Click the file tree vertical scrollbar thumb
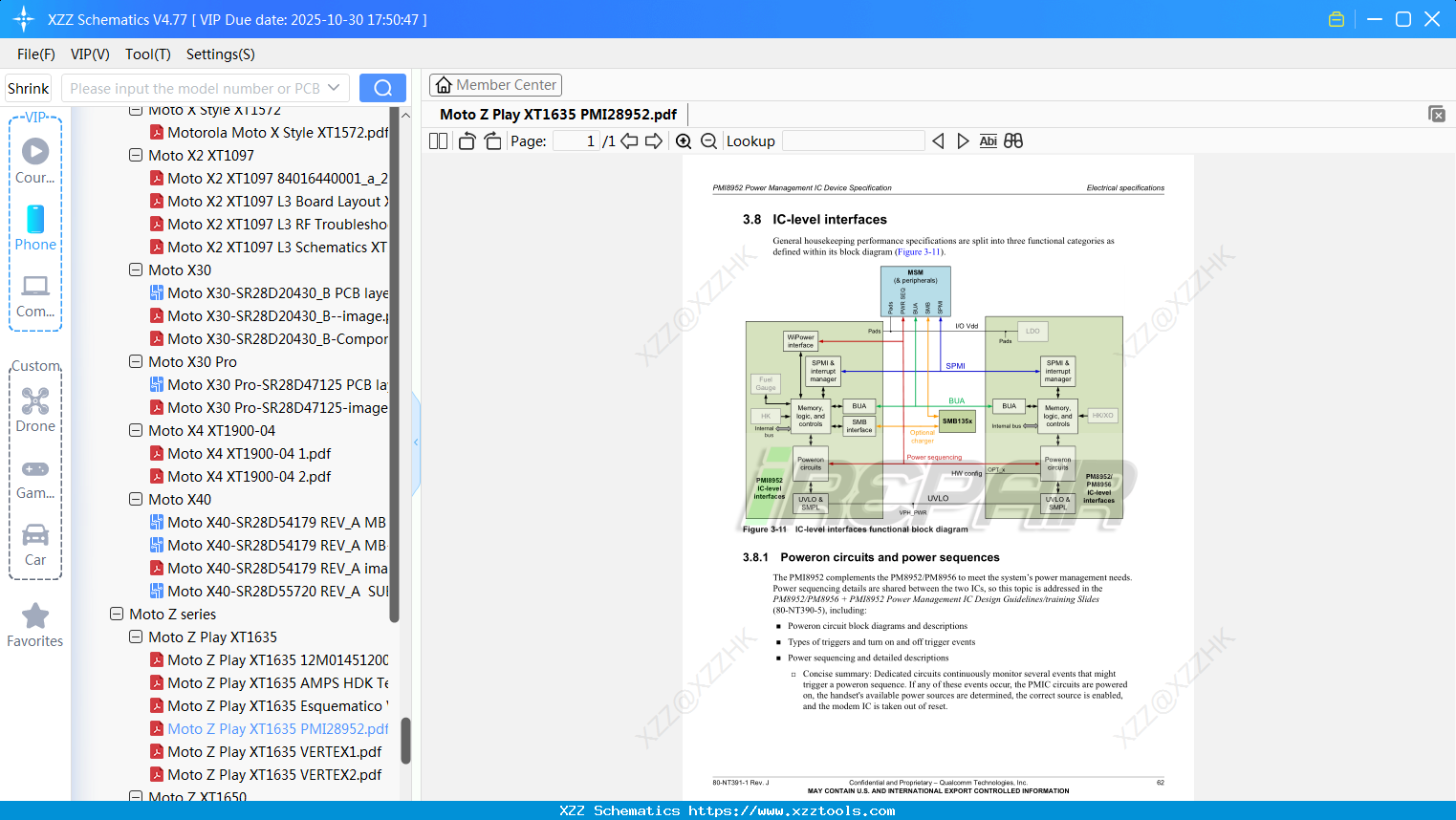Image resolution: width=1456 pixels, height=820 pixels. click(405, 741)
